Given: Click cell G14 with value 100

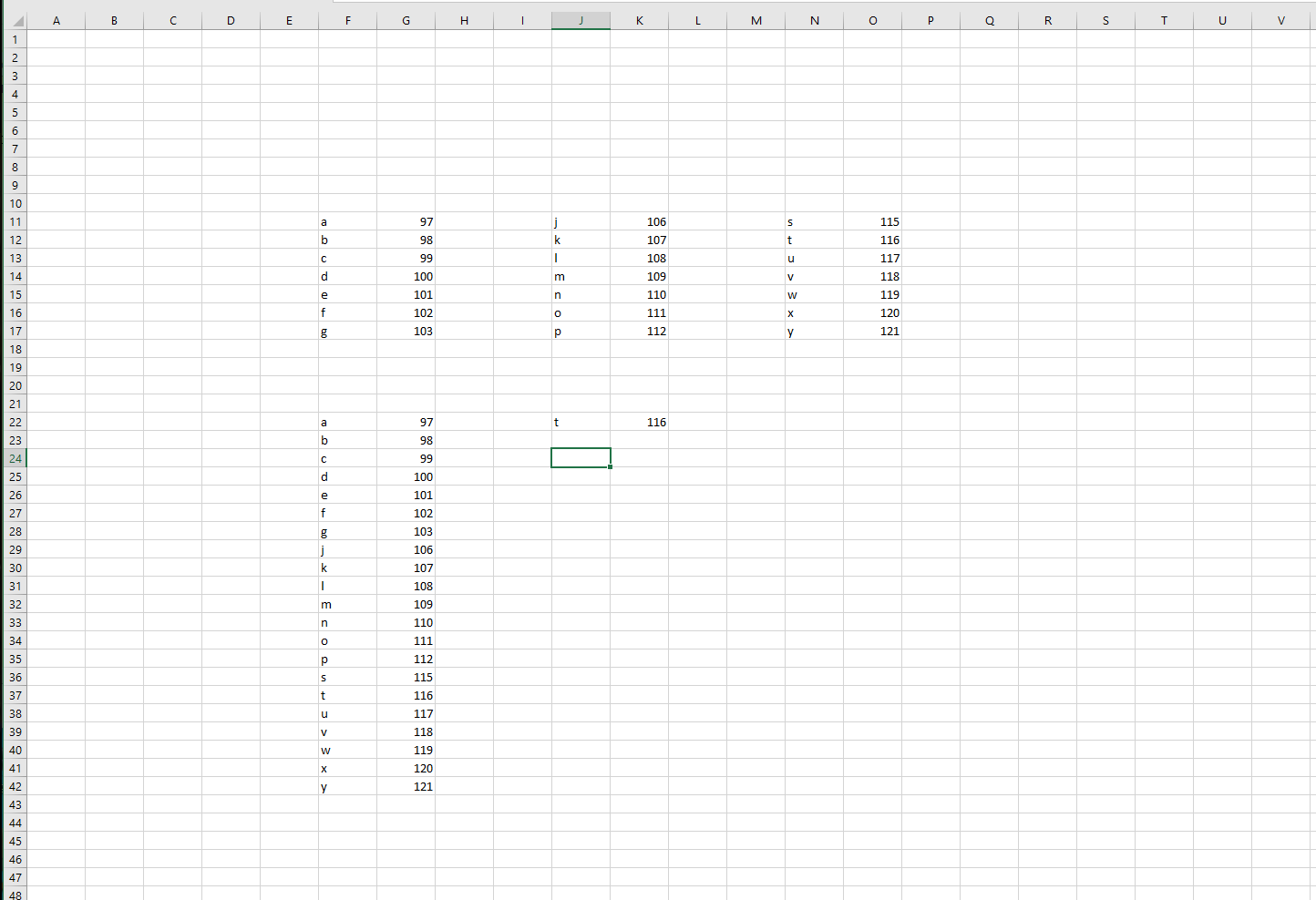Looking at the screenshot, I should (x=406, y=276).
